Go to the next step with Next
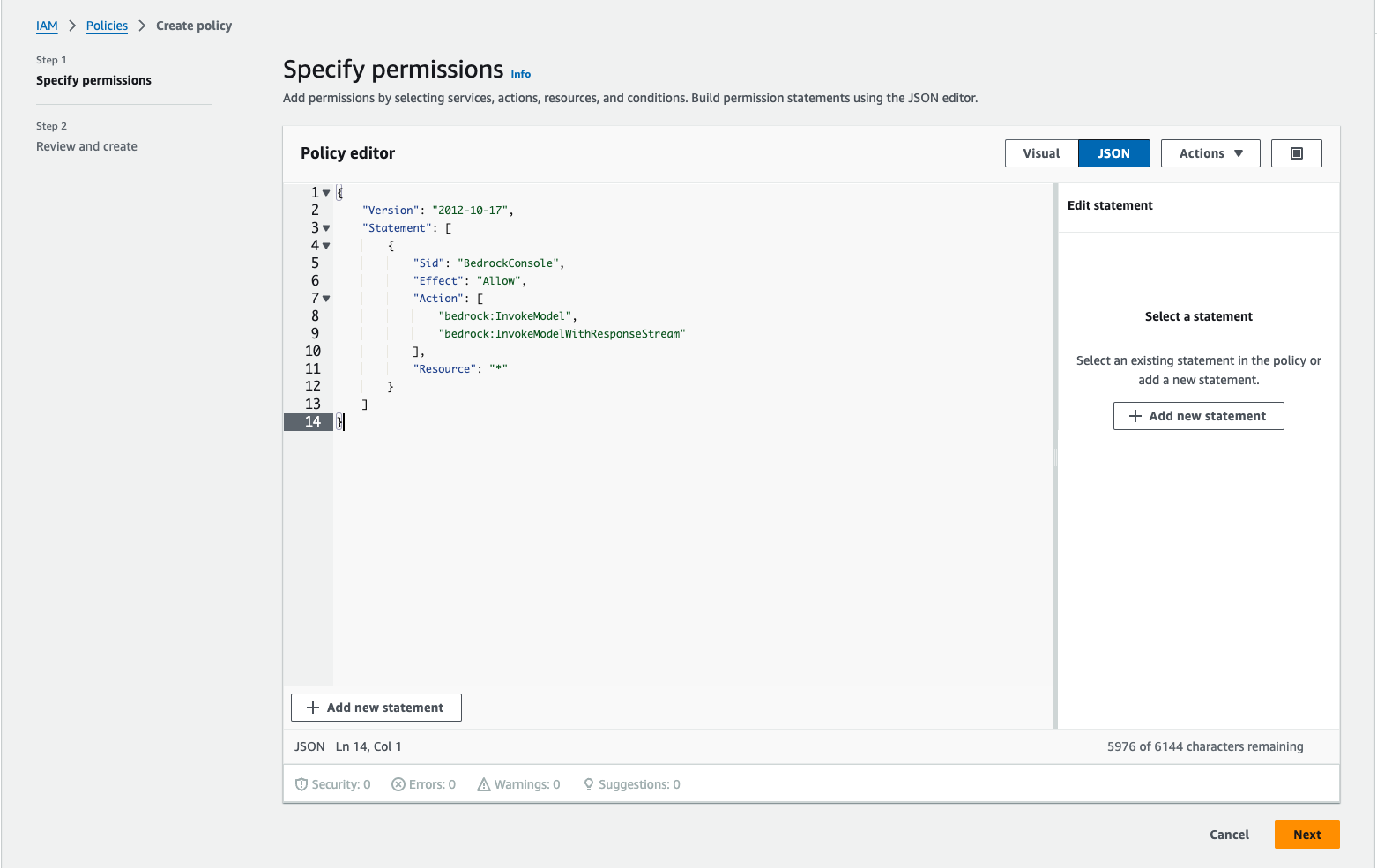The height and width of the screenshot is (868, 1377). [x=1306, y=835]
